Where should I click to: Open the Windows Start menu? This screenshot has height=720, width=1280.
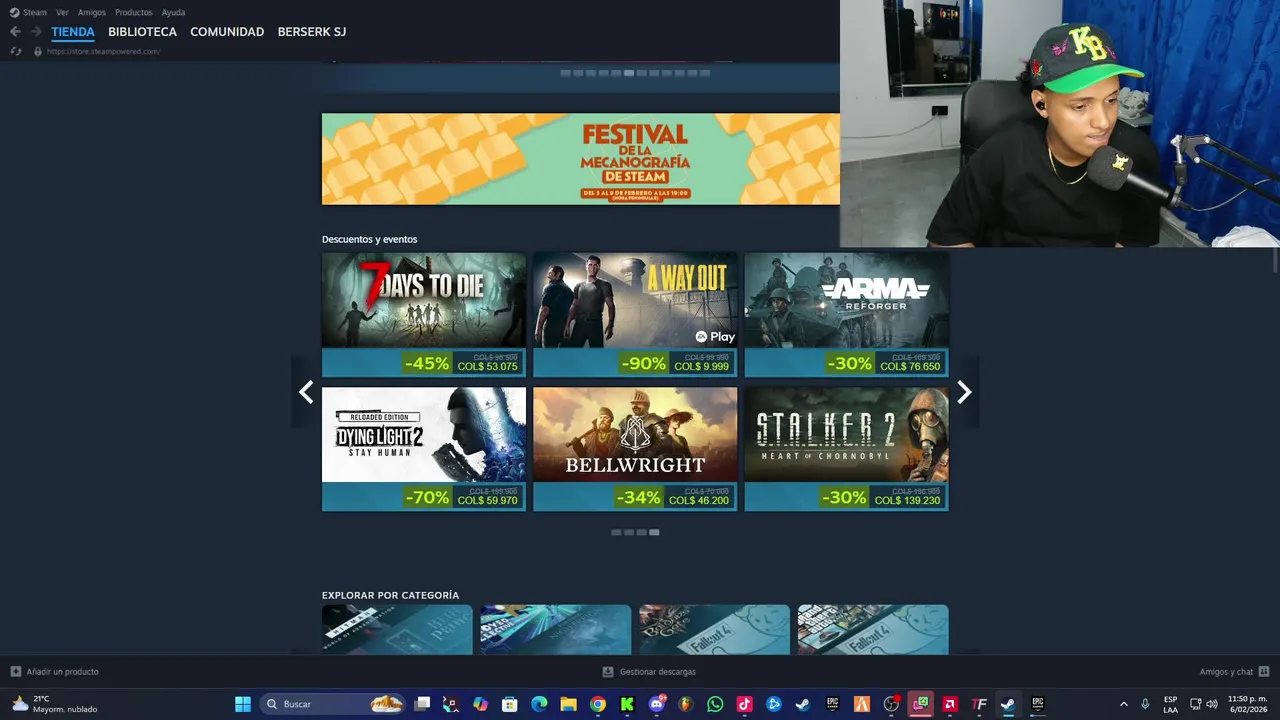243,704
